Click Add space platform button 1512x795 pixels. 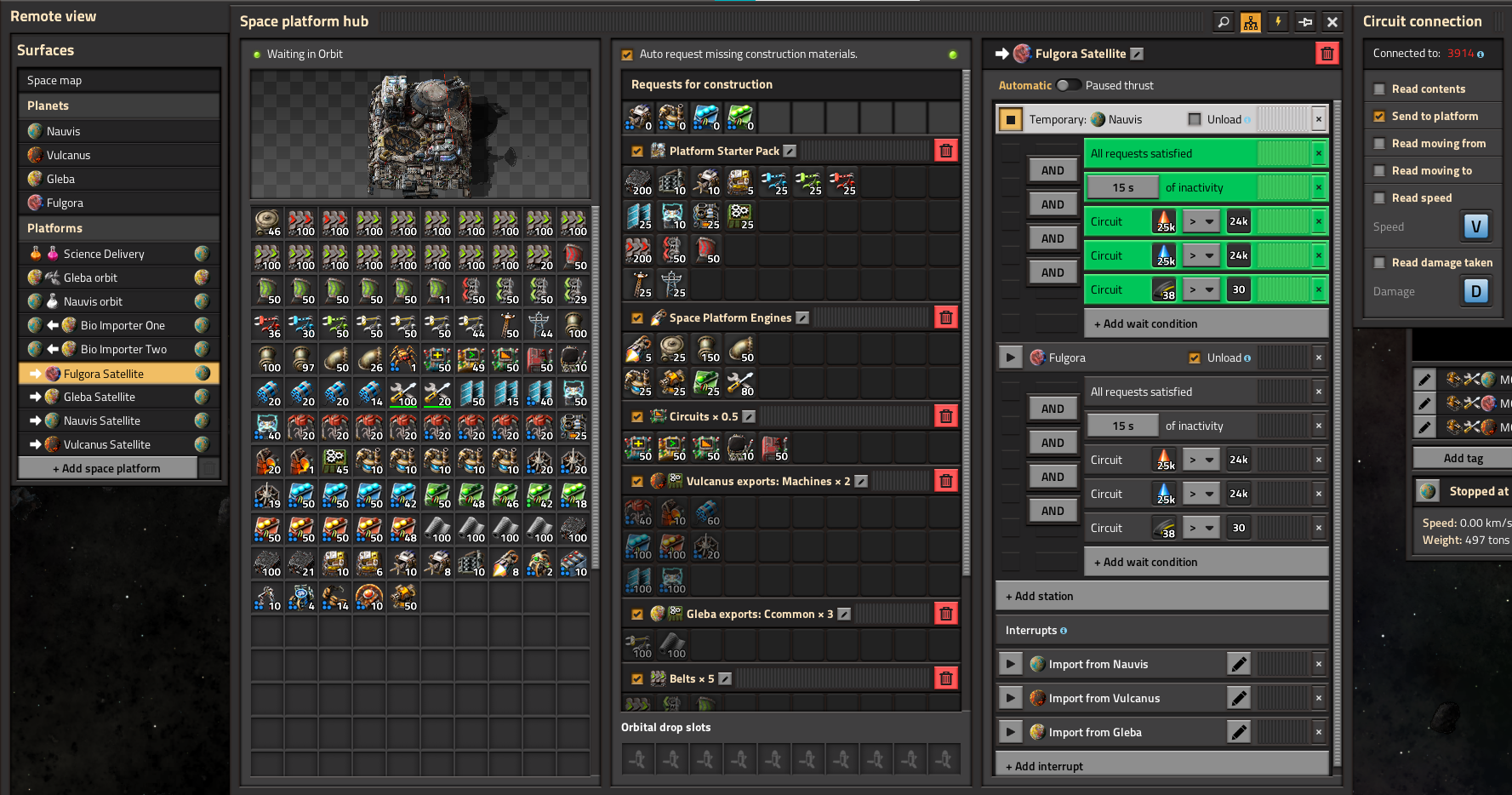click(107, 468)
